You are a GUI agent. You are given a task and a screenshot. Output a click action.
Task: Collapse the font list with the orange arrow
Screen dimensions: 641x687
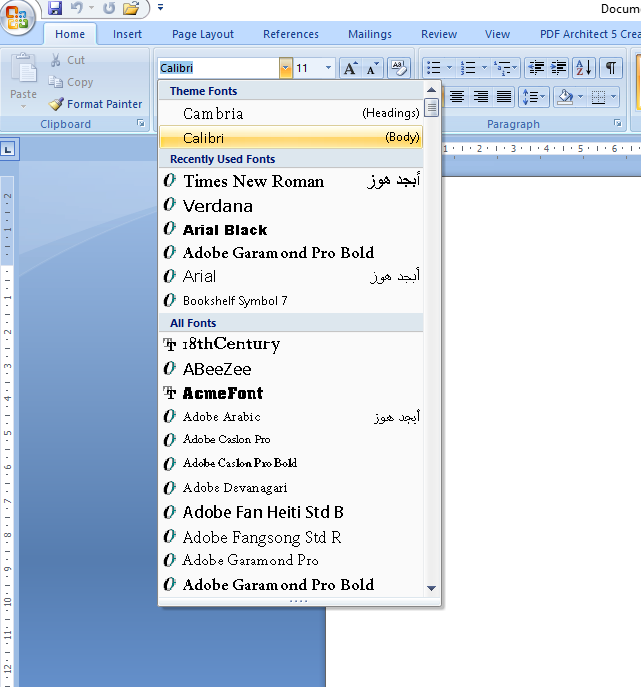pos(286,68)
